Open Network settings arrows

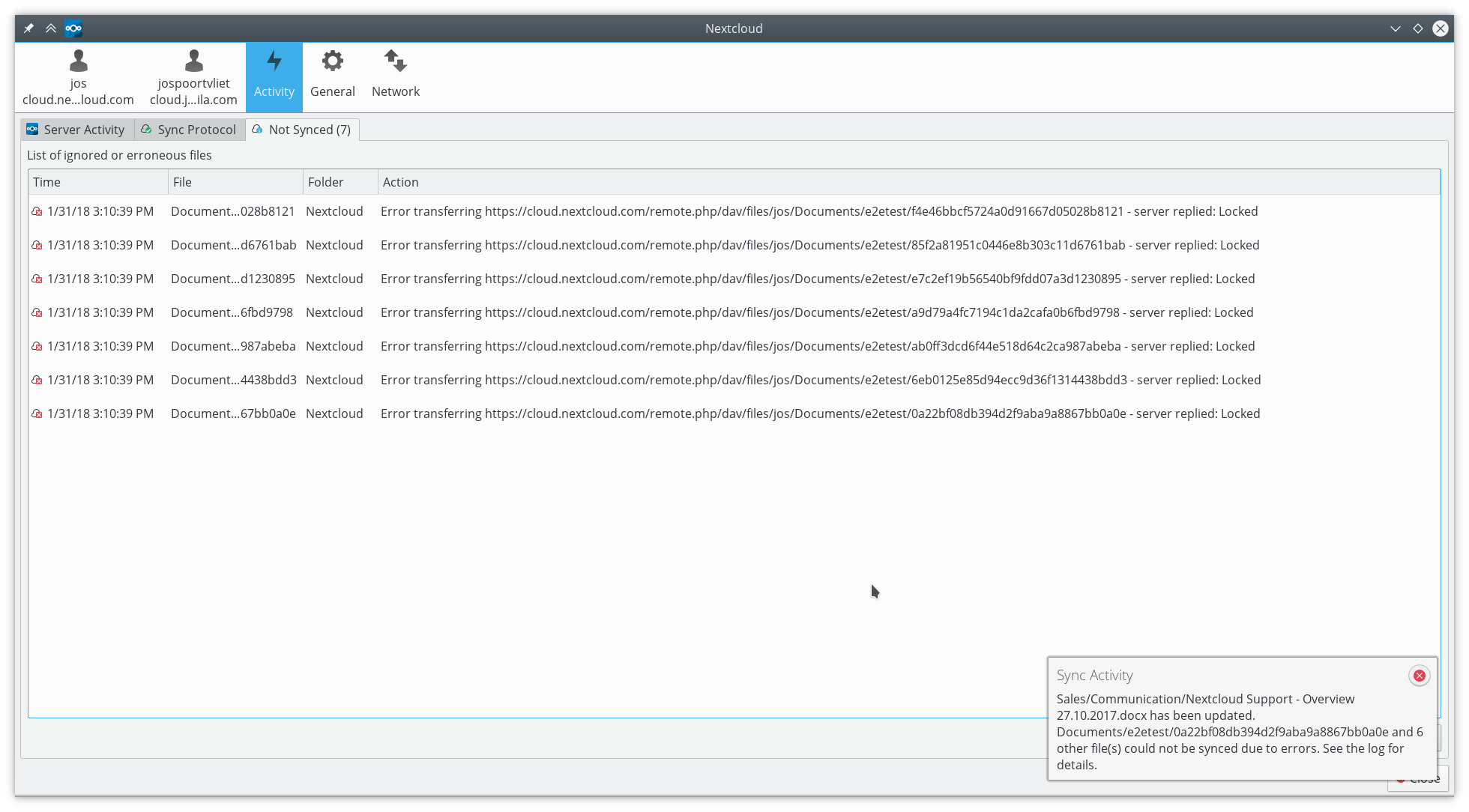tap(396, 77)
